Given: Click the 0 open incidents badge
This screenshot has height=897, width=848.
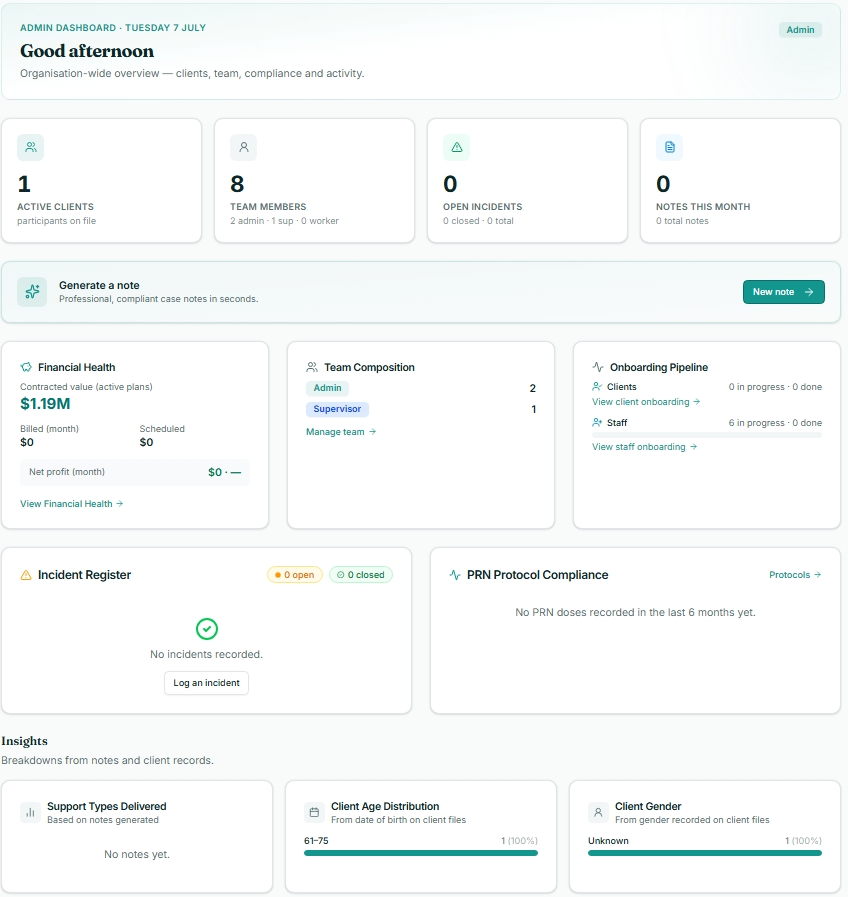Looking at the screenshot, I should click(295, 575).
